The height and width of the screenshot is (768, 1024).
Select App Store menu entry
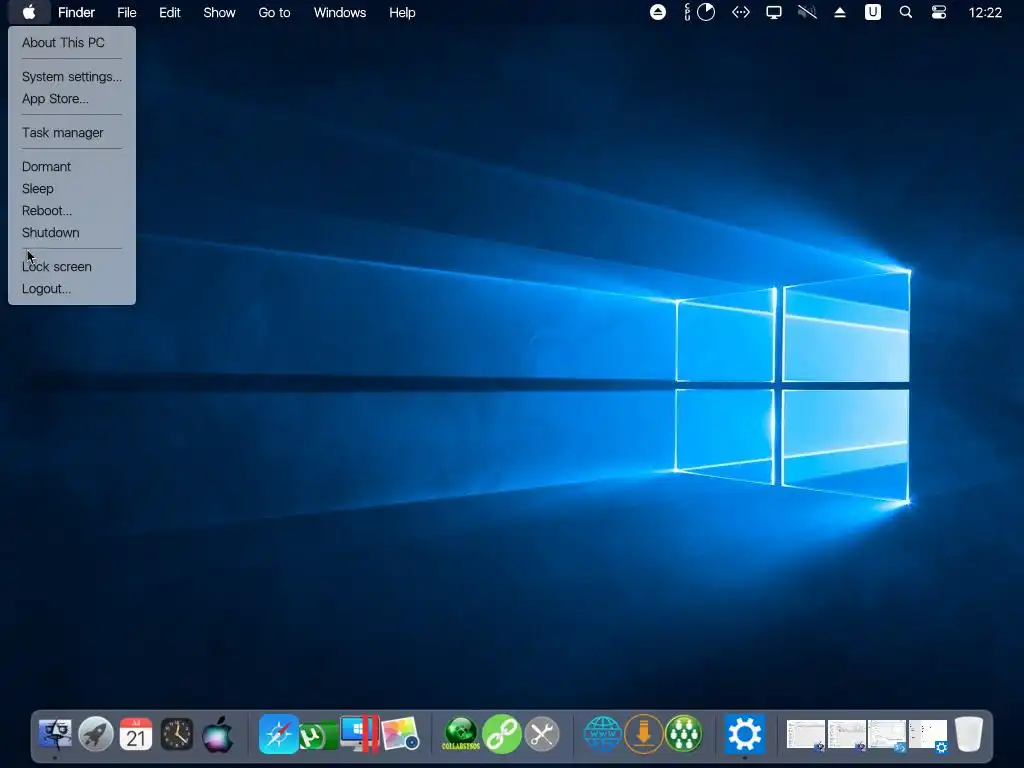(x=55, y=99)
